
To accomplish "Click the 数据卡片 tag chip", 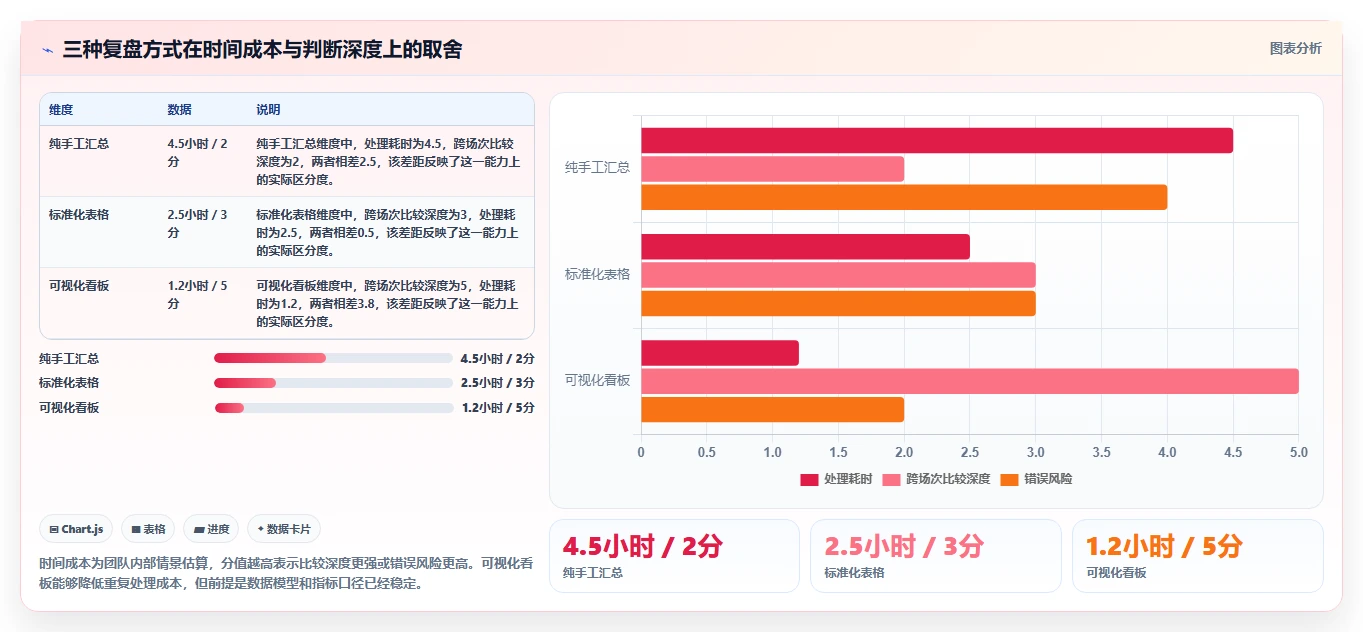I will [284, 529].
